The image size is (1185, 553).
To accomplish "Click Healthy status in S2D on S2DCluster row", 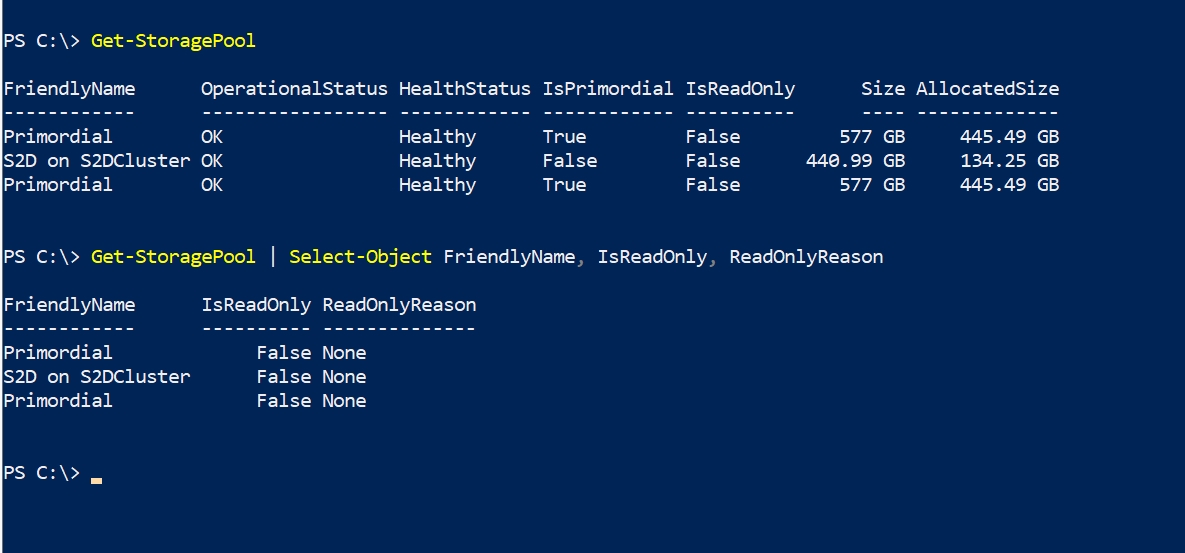I will pyautogui.click(x=437, y=161).
